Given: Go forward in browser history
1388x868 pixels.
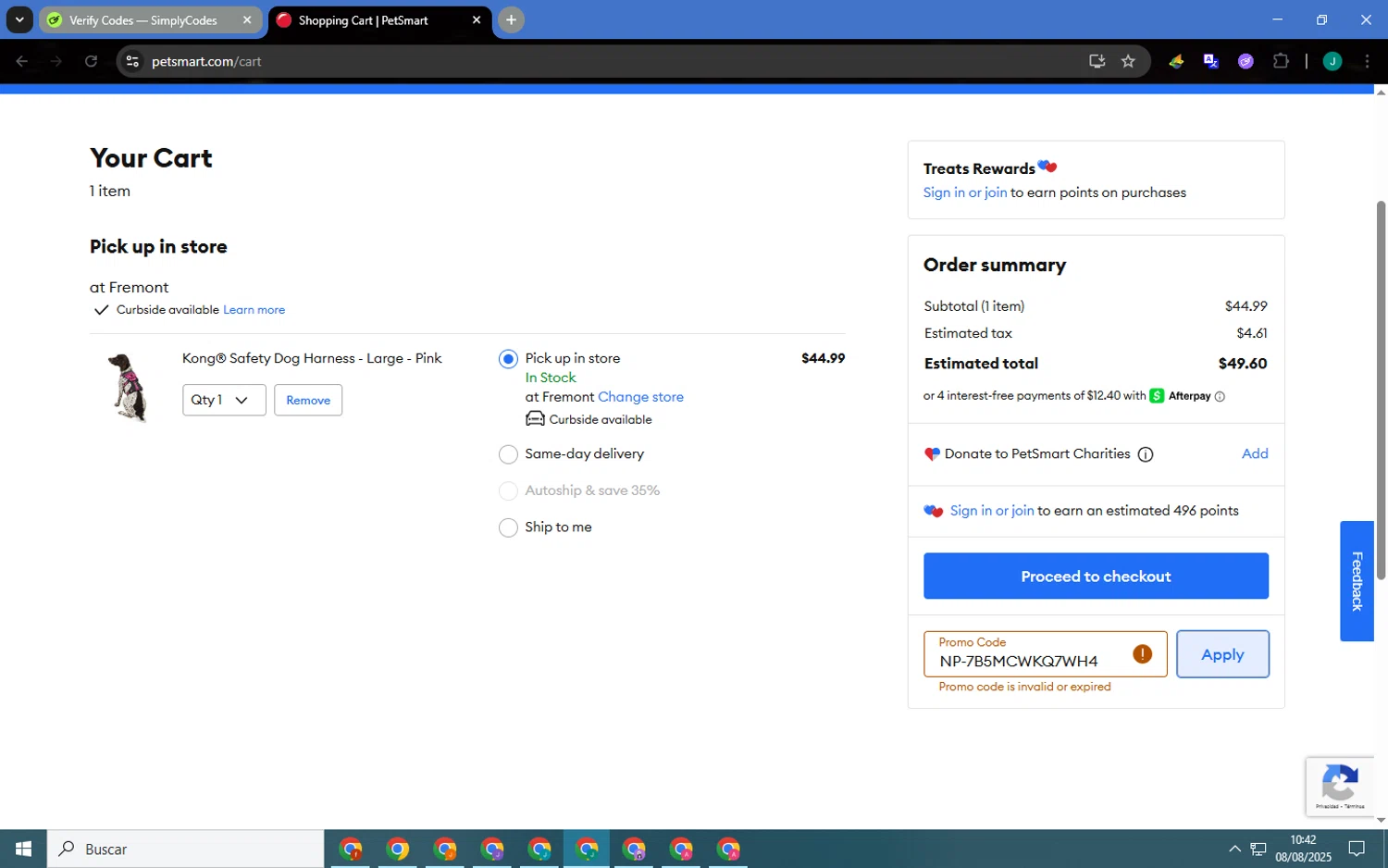Looking at the screenshot, I should click(56, 61).
